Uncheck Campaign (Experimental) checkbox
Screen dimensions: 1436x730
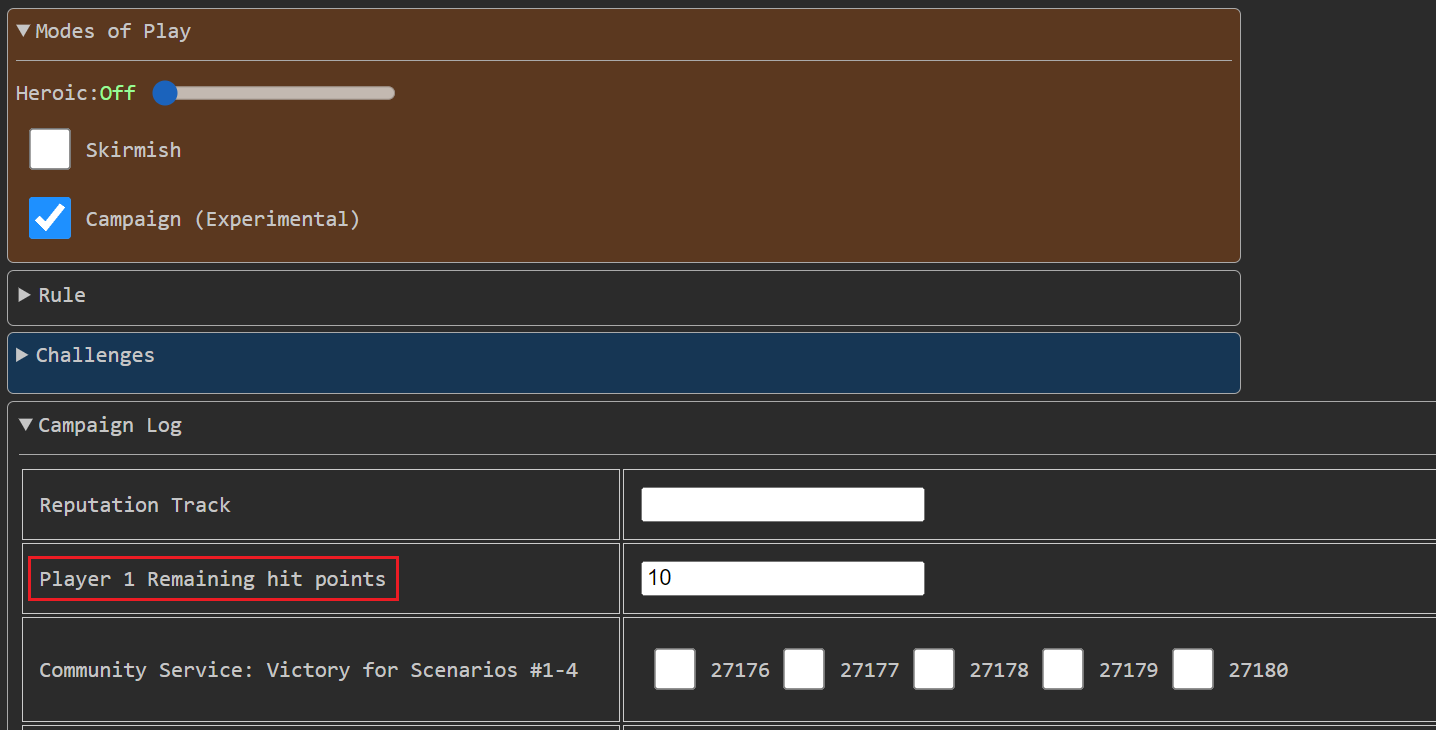point(50,218)
